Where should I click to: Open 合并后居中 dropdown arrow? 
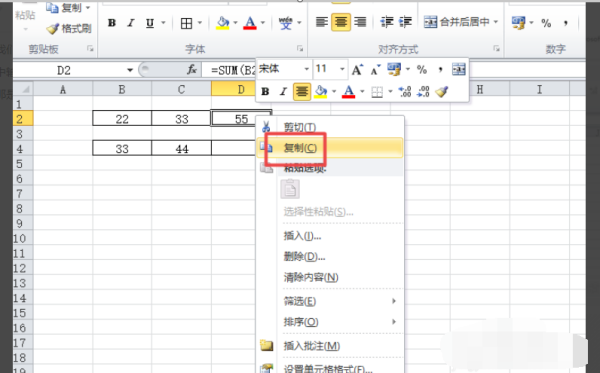click(x=496, y=22)
